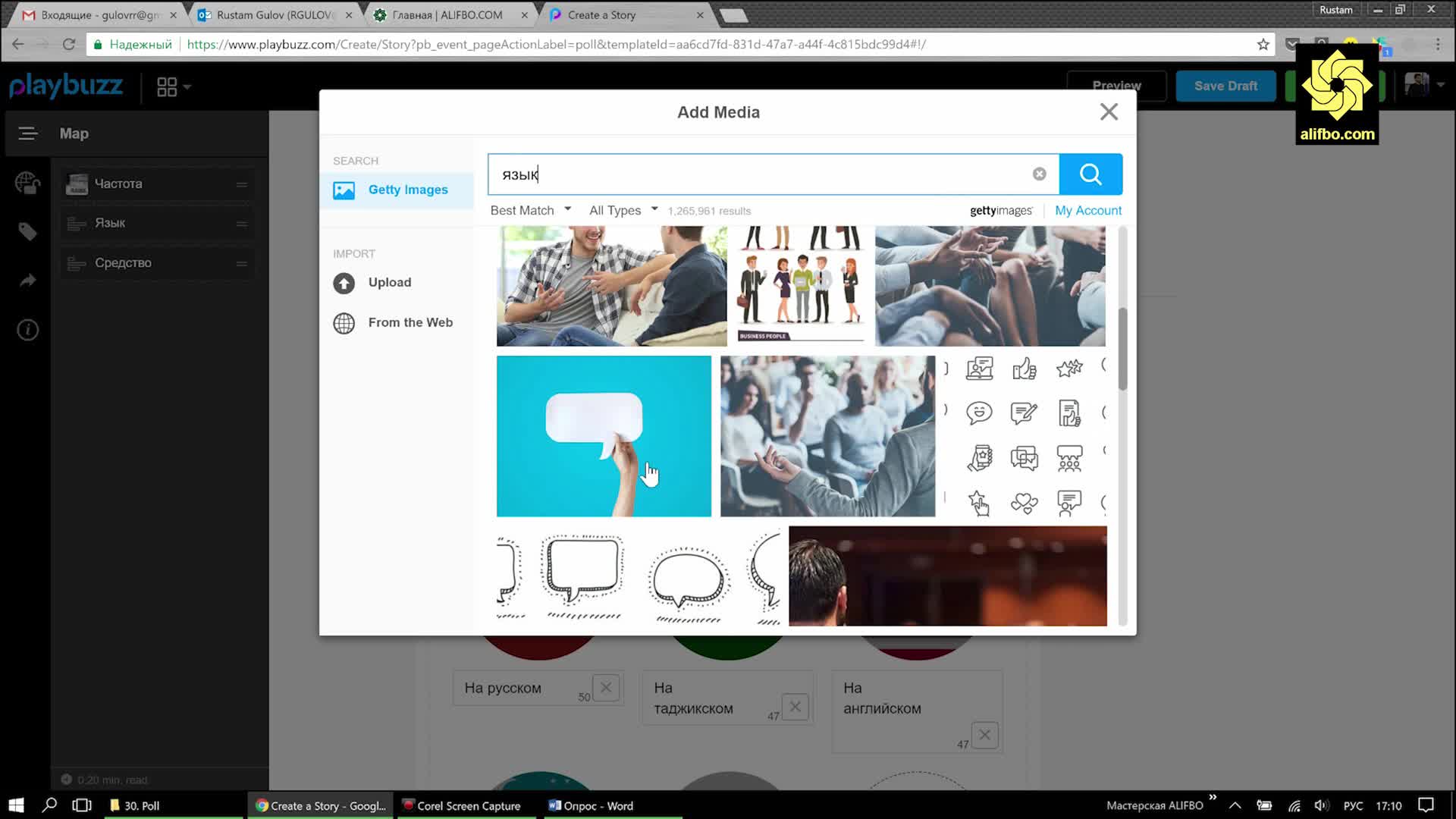
Task: Open the Best Match sort dropdown
Action: 530,210
